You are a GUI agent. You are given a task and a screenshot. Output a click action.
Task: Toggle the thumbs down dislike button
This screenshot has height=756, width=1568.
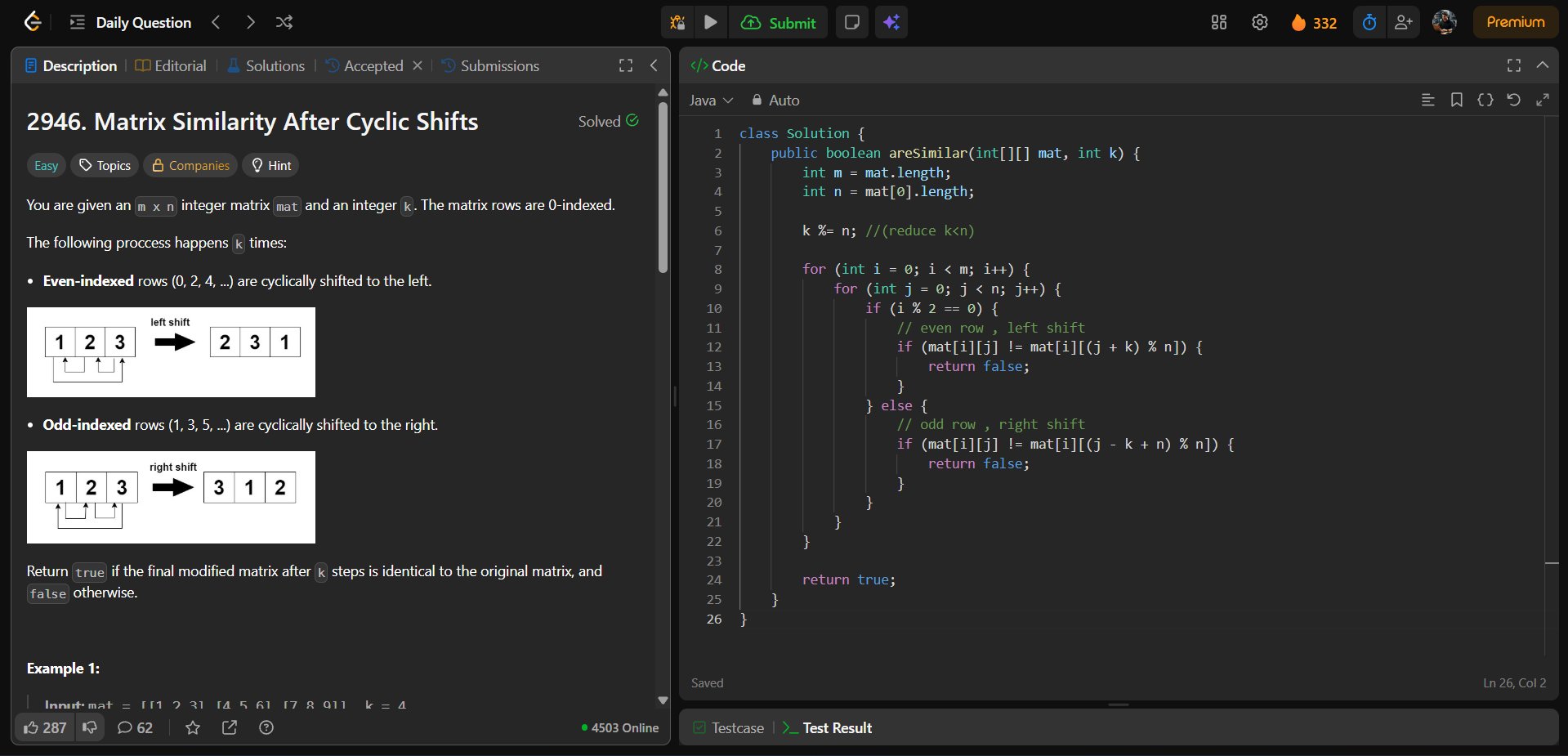point(90,727)
